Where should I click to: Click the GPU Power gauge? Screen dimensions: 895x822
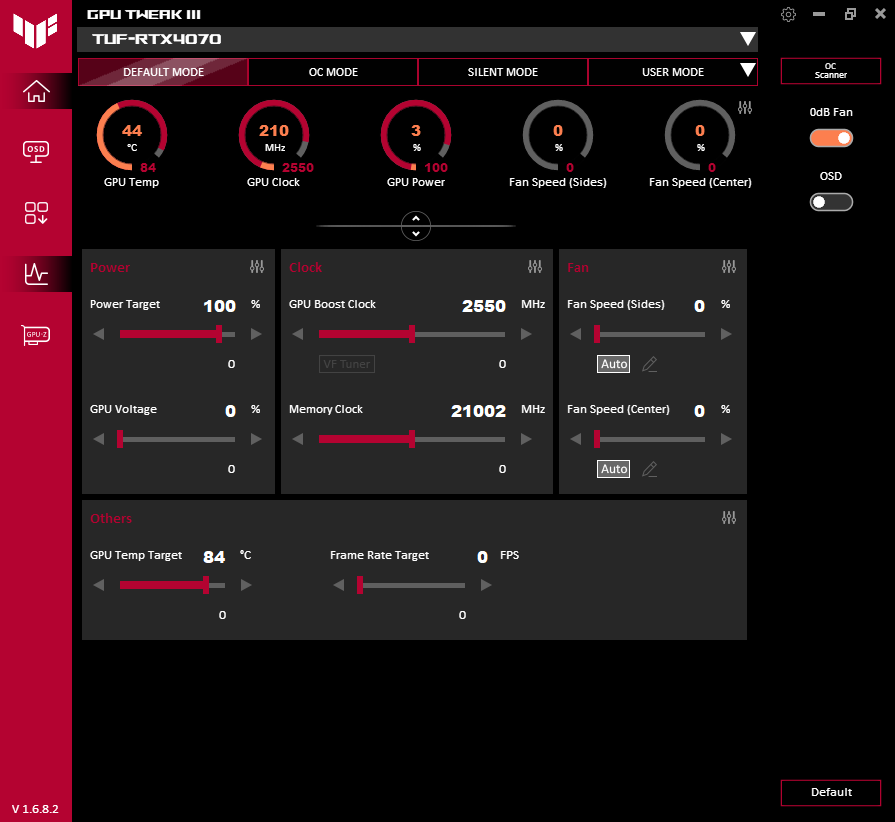point(416,136)
